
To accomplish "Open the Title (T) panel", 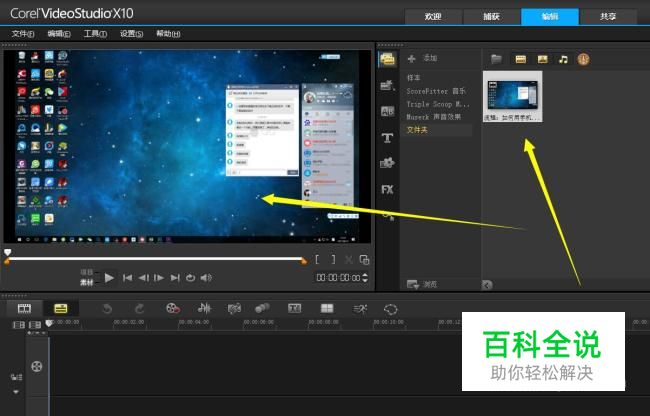I will click(387, 138).
